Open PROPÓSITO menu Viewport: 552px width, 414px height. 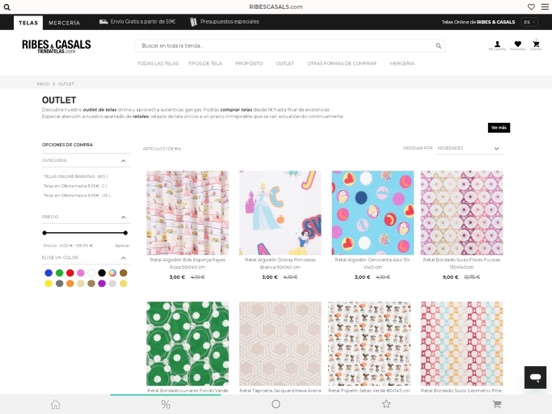[249, 63]
